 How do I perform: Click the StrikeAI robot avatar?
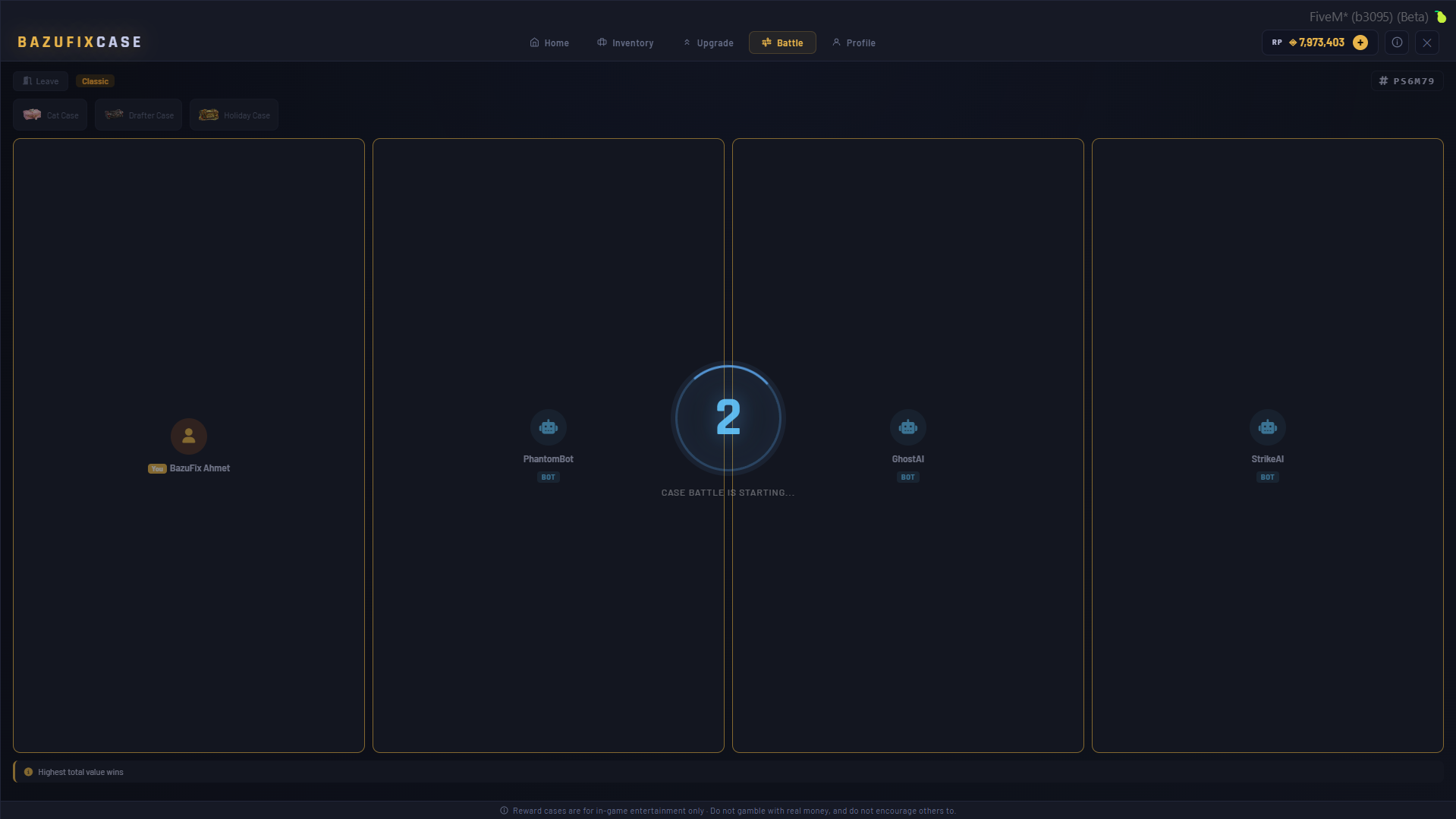(1268, 427)
